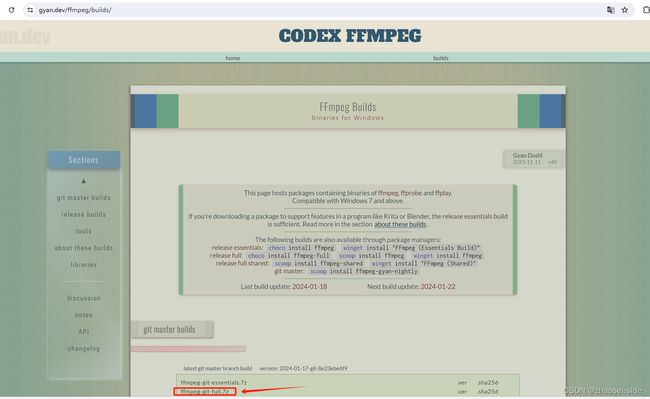Open the builds link in the navigation bar
650x399 pixels.
[x=441, y=58]
